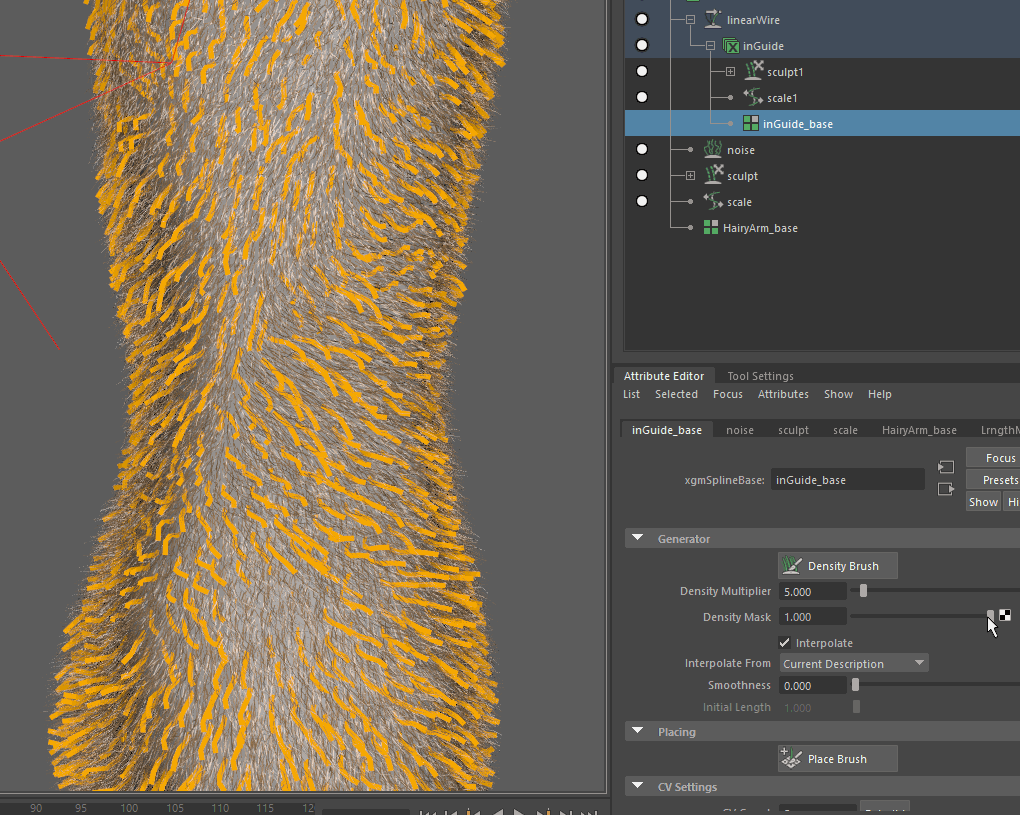Open the Interpolate From dropdown
1020x815 pixels.
pos(853,662)
